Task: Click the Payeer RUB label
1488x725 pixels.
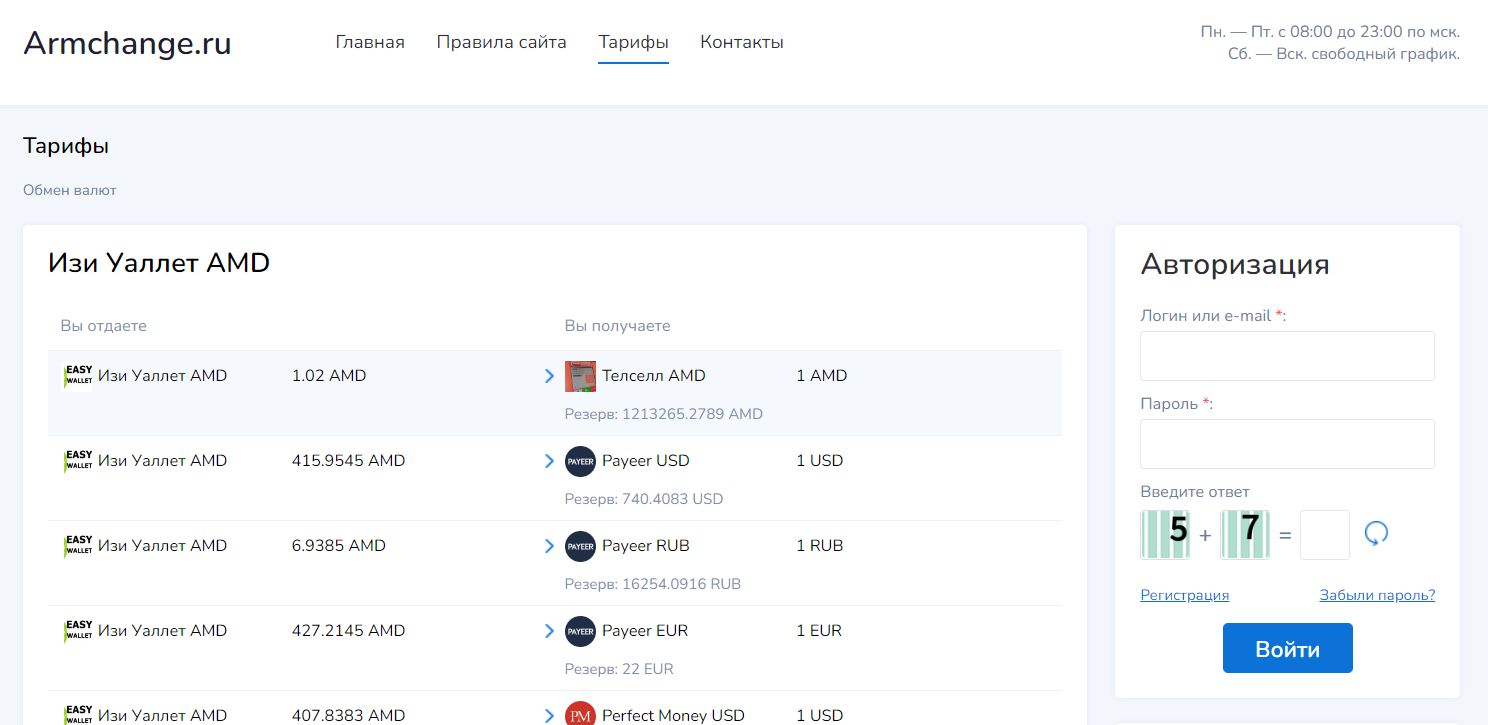Action: click(646, 546)
